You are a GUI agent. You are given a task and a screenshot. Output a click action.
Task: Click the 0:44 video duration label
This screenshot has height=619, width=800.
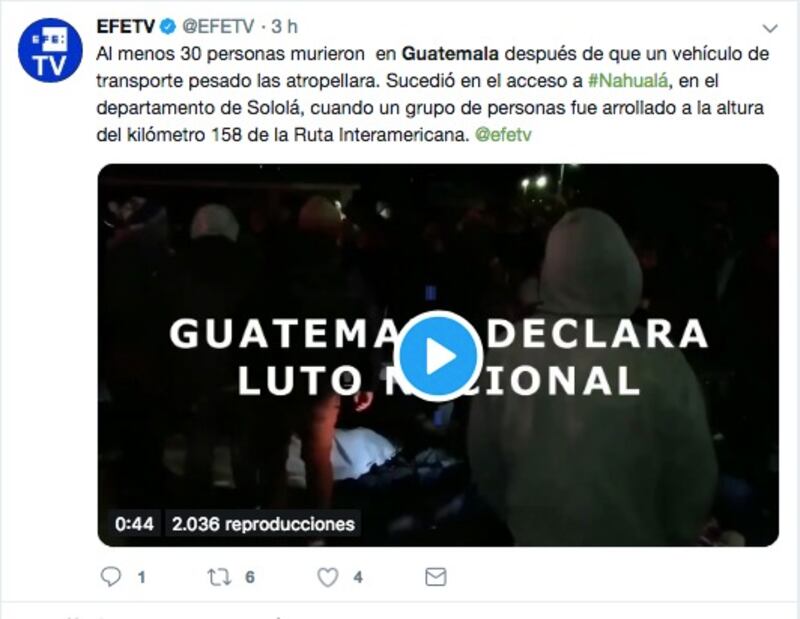134,524
